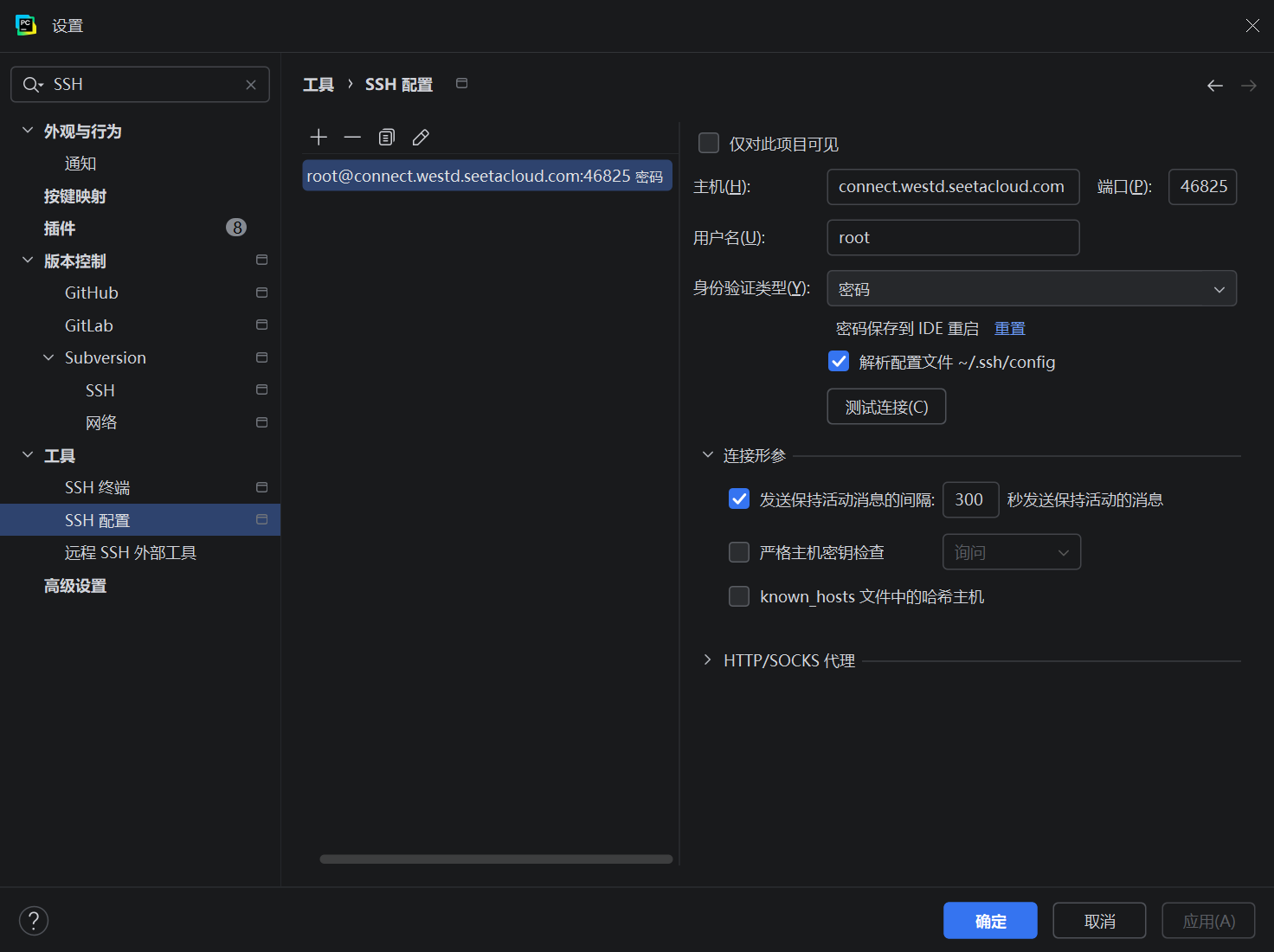
Task: Enable 严格主机密钥检查 checkbox
Action: pyautogui.click(x=738, y=551)
